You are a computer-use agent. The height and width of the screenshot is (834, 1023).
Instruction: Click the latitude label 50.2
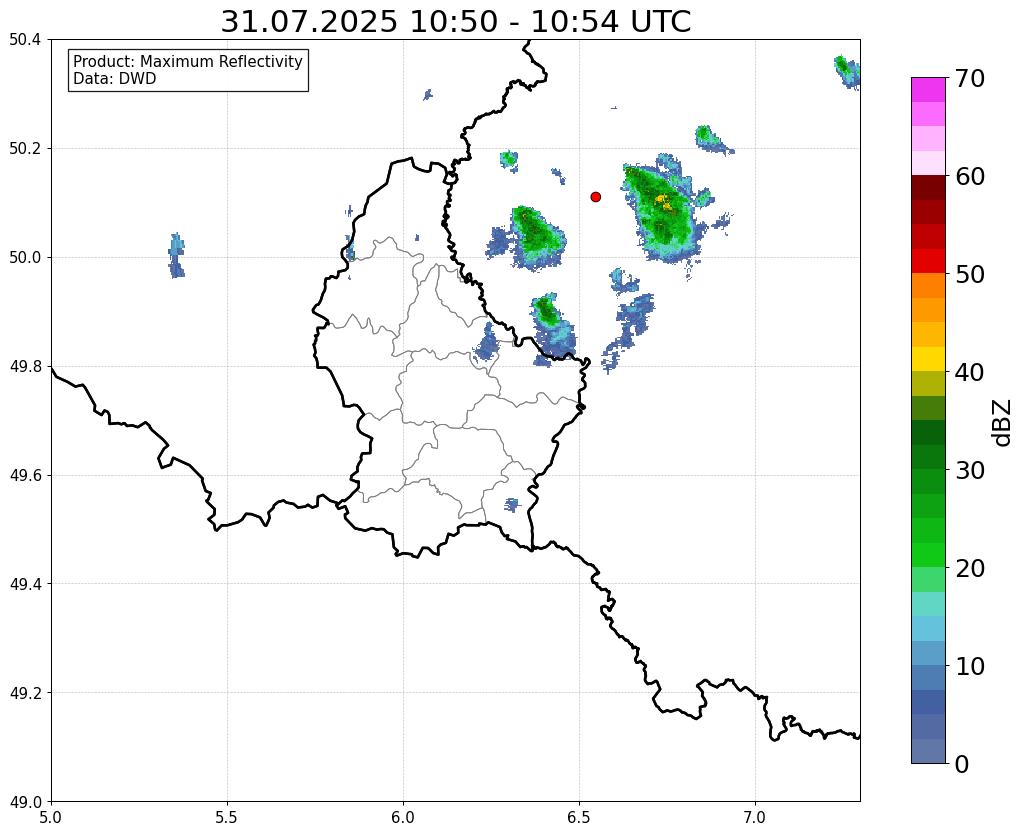coord(25,148)
